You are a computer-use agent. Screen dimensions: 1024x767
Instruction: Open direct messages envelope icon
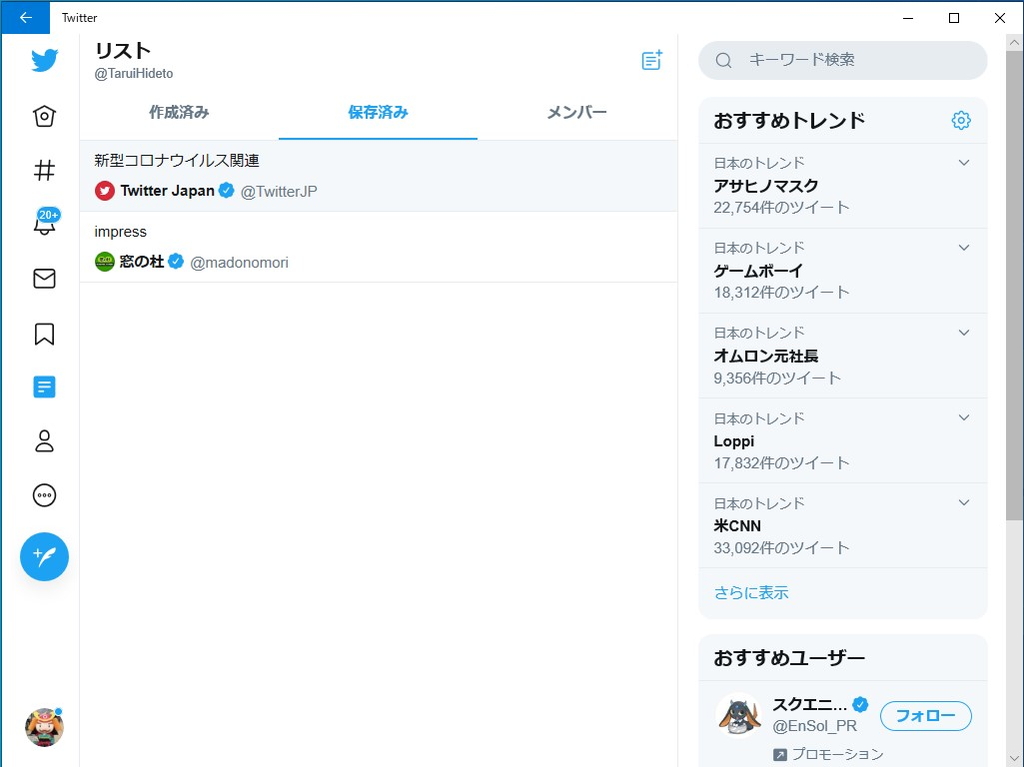tap(44, 278)
